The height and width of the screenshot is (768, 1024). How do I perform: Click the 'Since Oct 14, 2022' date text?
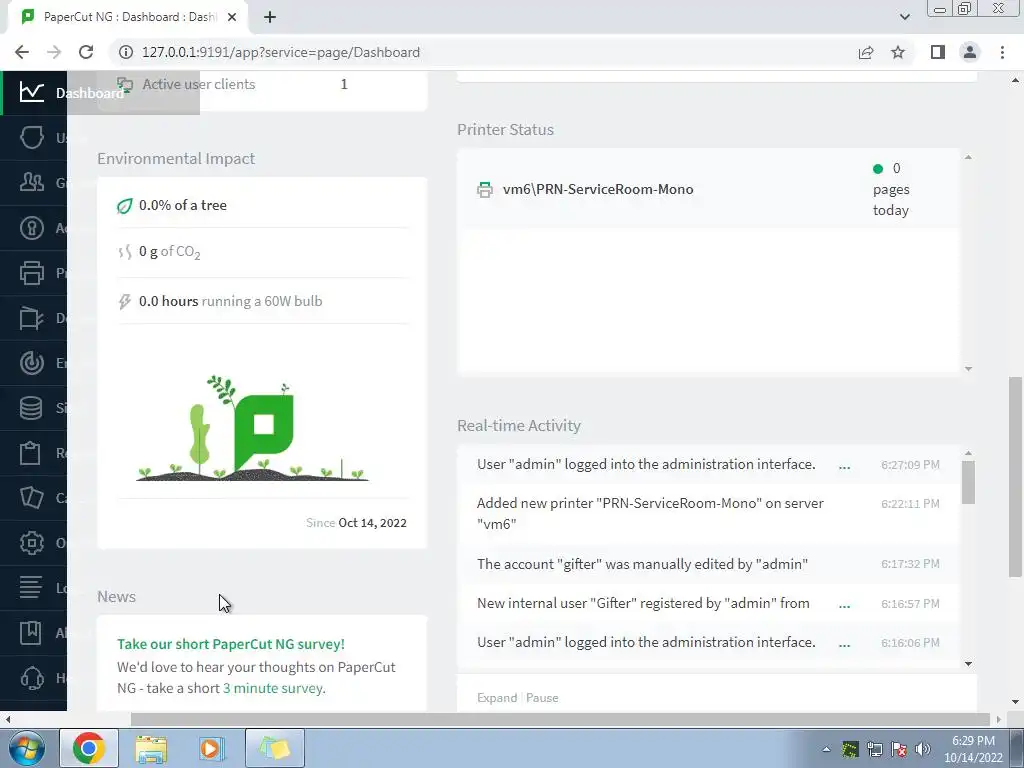(x=356, y=523)
